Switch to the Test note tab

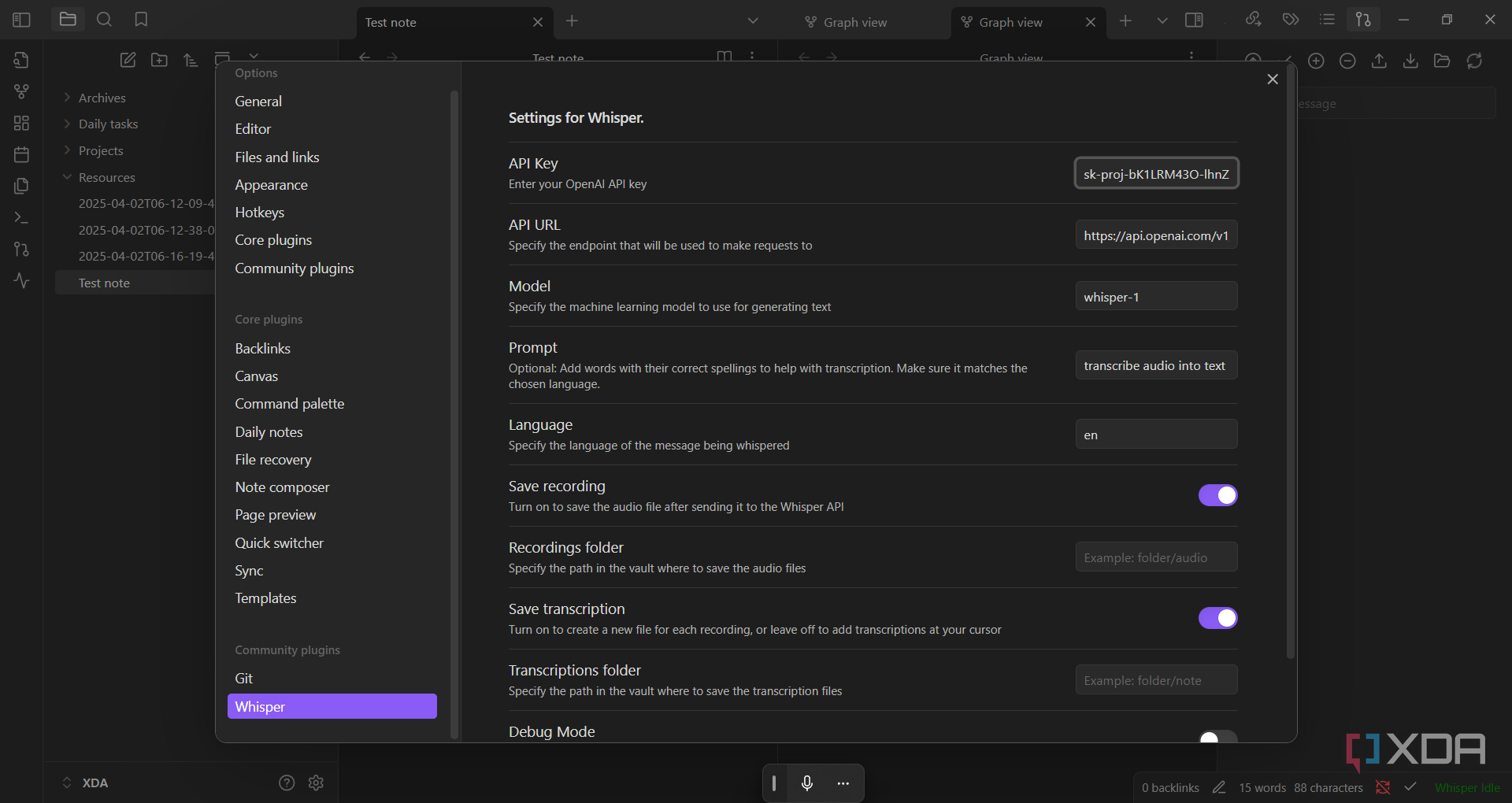[454, 23]
